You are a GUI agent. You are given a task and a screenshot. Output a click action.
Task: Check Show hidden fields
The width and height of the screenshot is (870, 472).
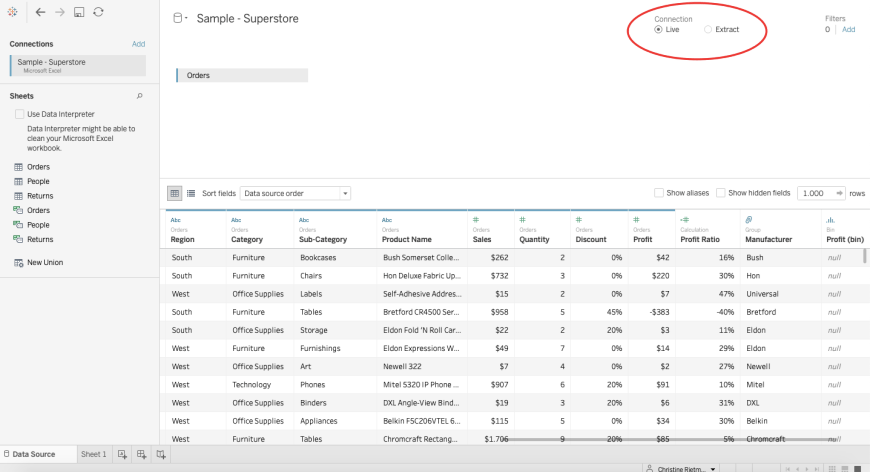coord(721,193)
